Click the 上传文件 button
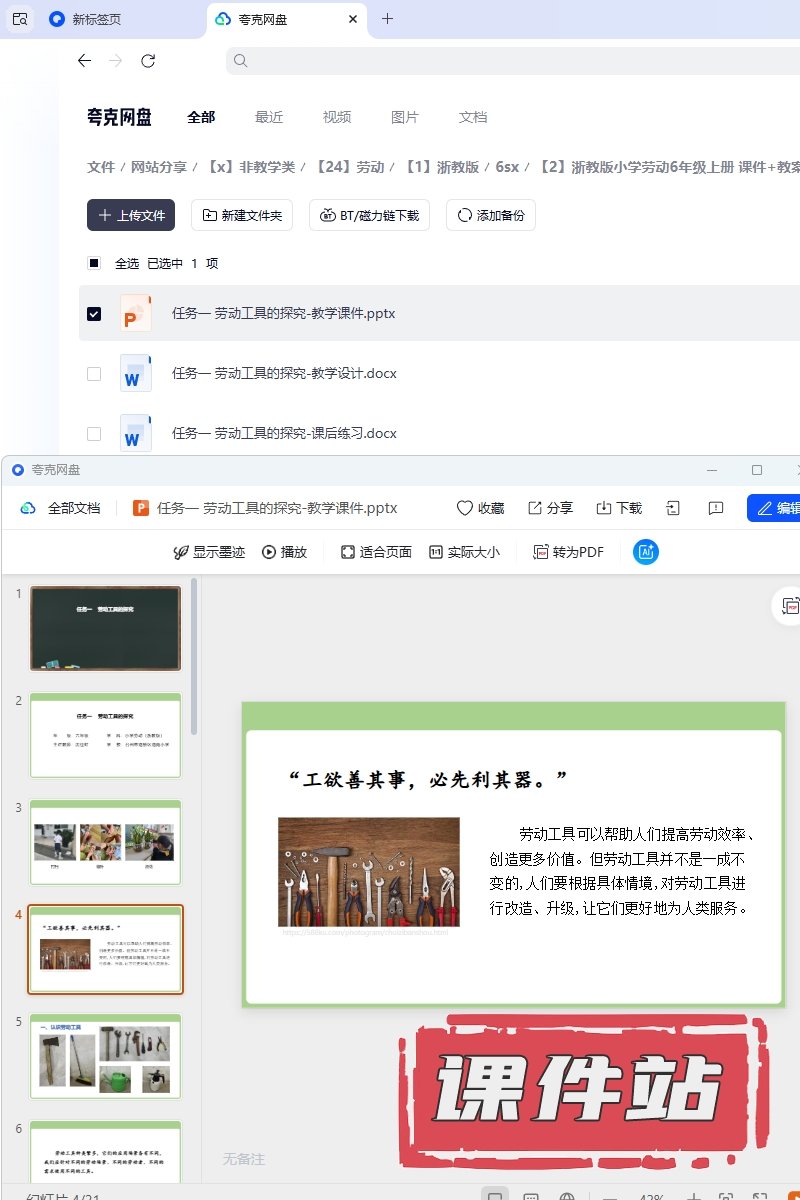 [131, 215]
